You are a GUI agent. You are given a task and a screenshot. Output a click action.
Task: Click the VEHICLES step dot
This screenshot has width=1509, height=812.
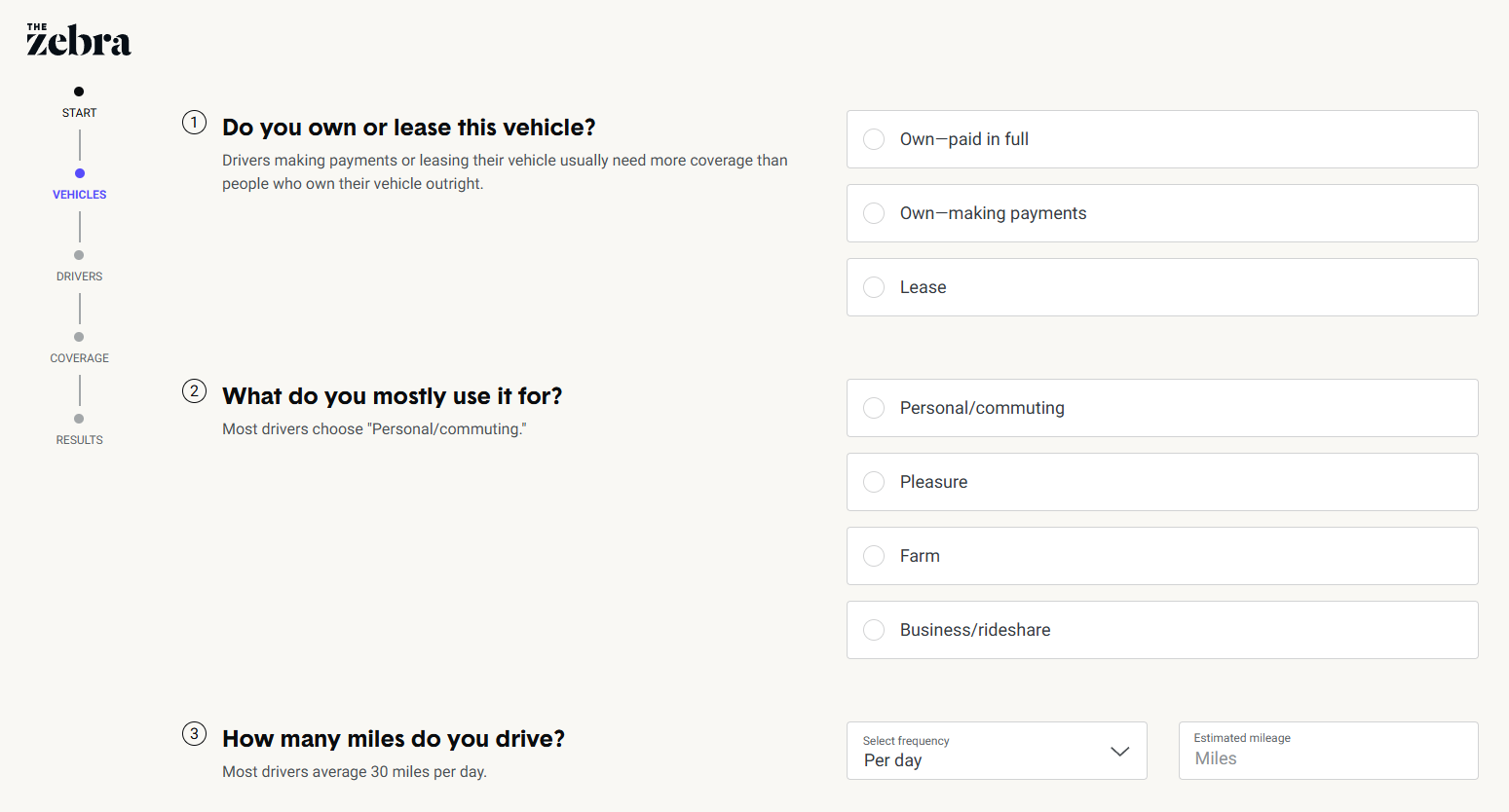(80, 173)
